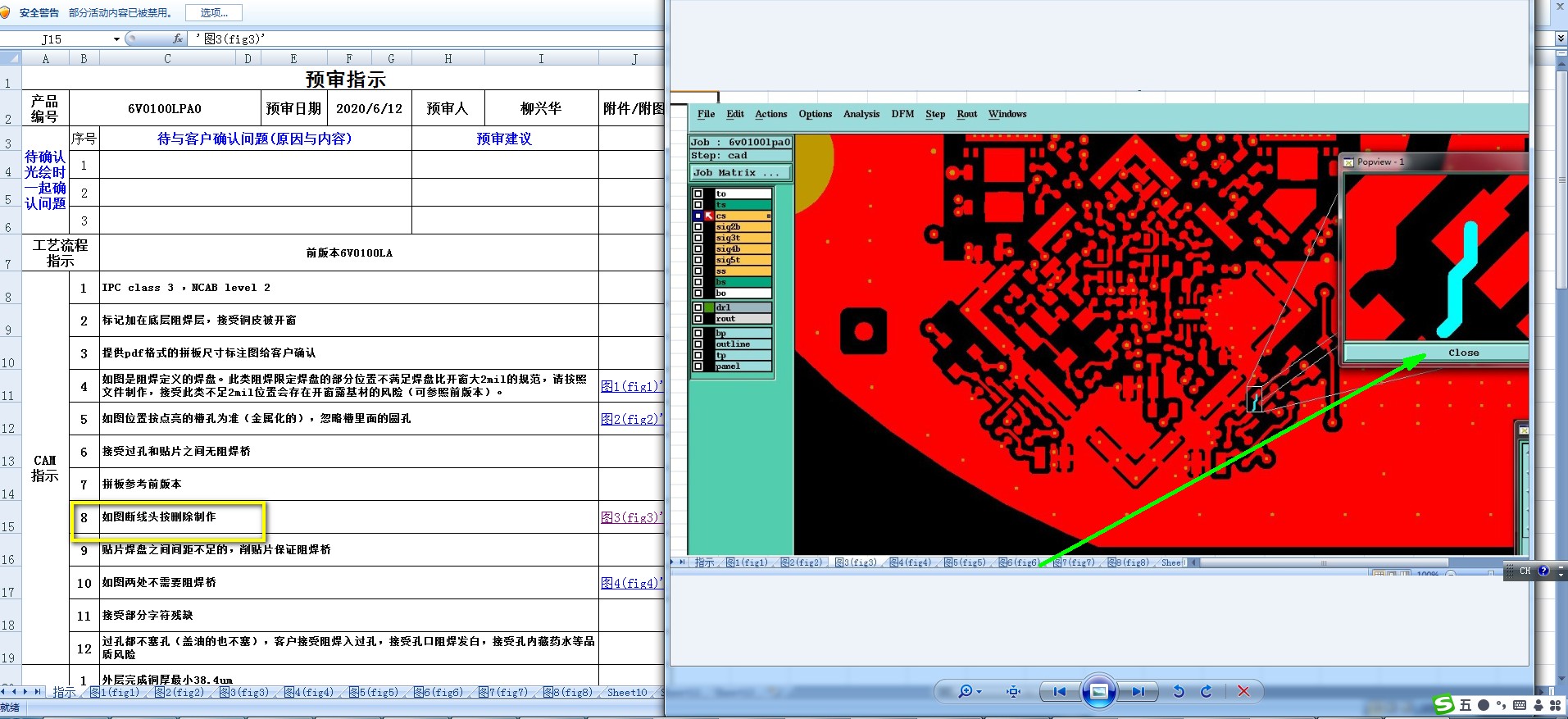Image resolution: width=1568 pixels, height=719 pixels.
Task: Toggle checkbox for the cs layer
Action: pos(698,216)
